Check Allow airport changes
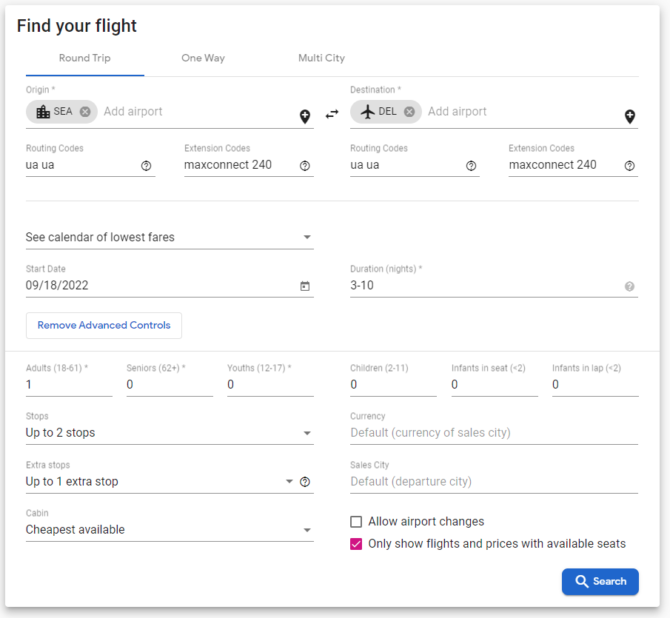Viewport: 670px width, 618px height. tap(356, 522)
